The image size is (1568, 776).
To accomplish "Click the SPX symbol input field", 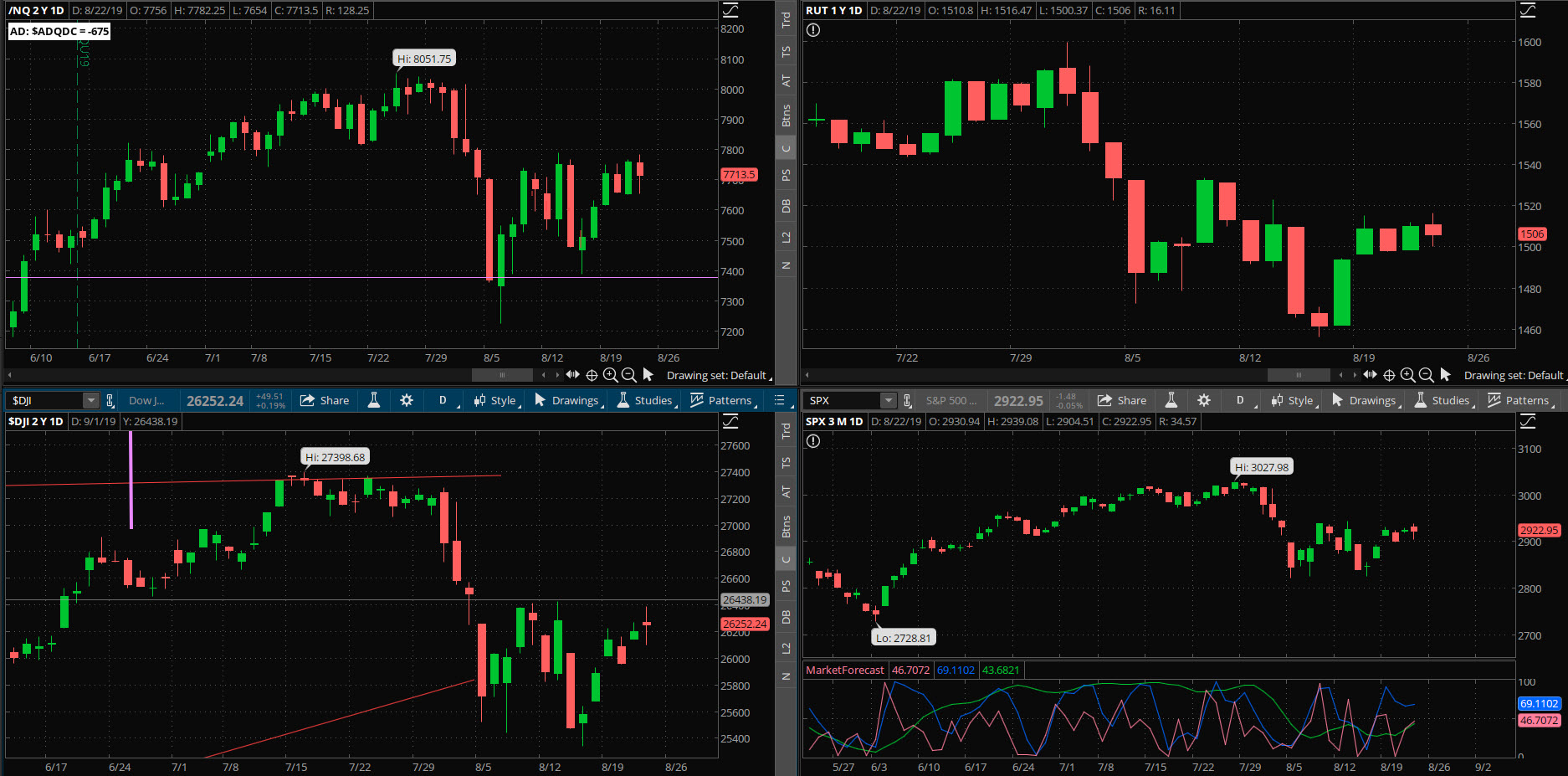I will [x=843, y=400].
